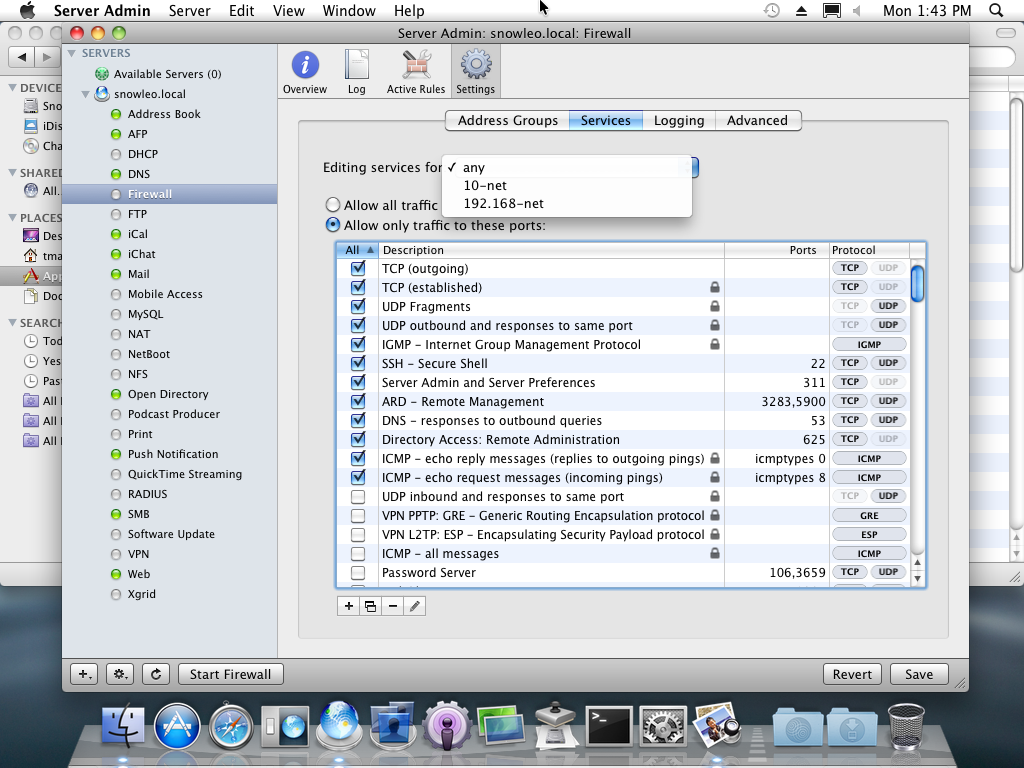Choose 10-net from the dropdown
1024x768 pixels.
(x=567, y=185)
